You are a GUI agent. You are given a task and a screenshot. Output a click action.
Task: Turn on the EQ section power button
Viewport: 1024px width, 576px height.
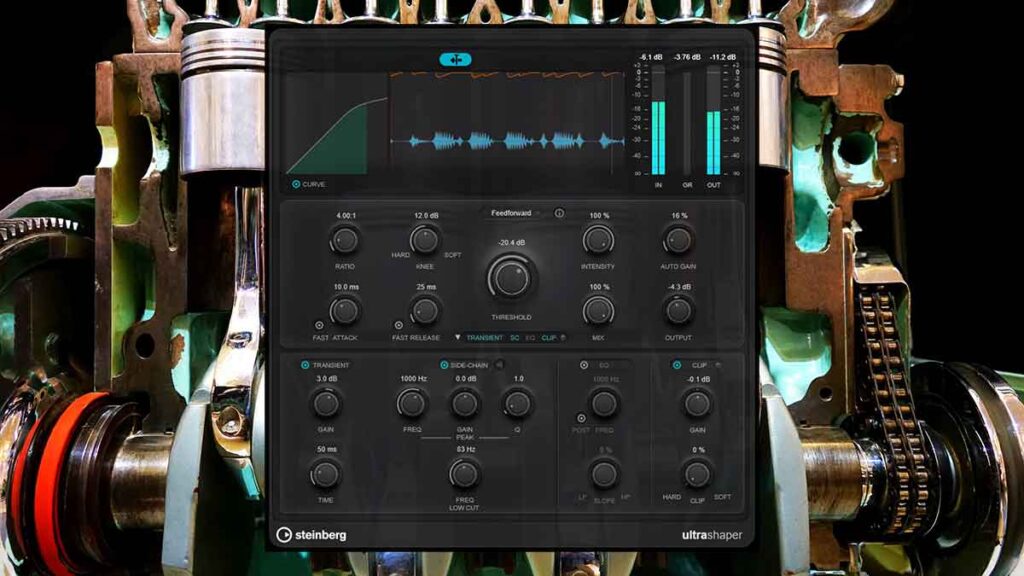tap(583, 365)
